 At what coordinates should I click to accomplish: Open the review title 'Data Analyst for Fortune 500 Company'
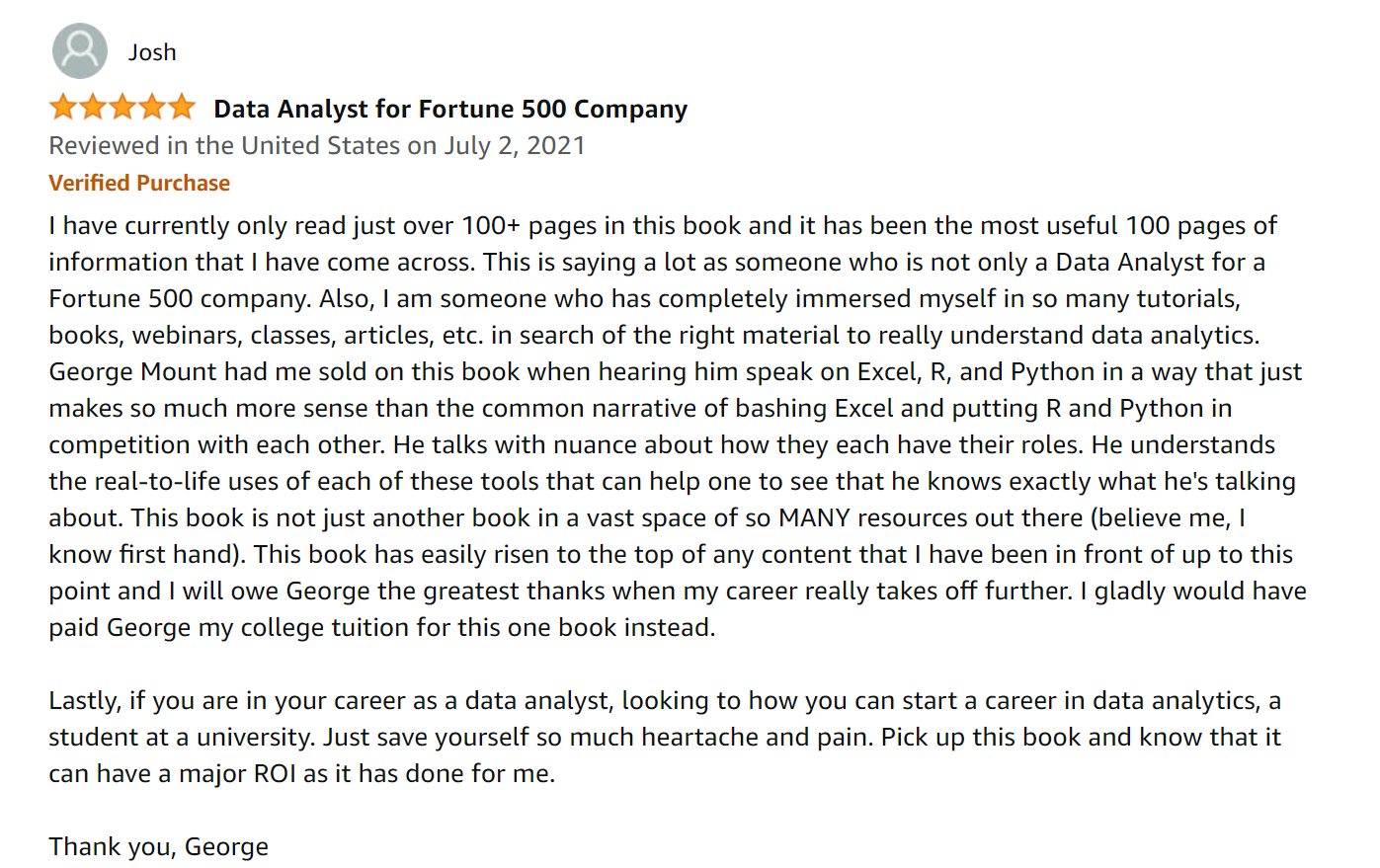450,109
